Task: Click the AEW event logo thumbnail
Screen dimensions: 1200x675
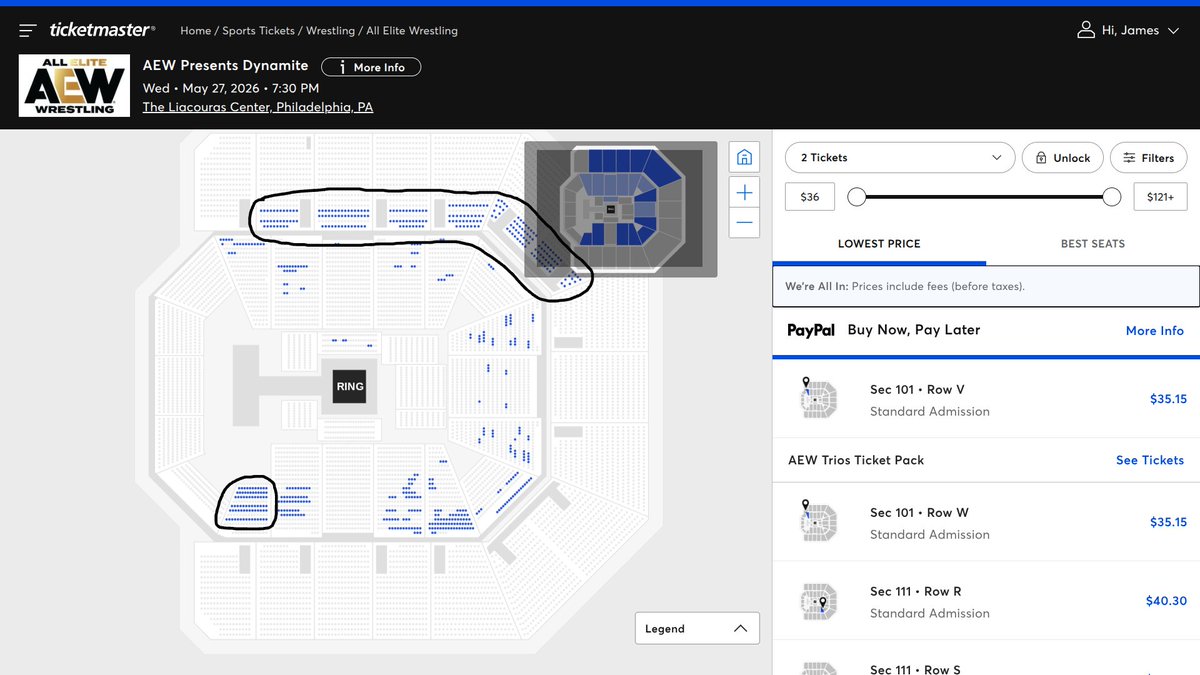Action: click(75, 86)
